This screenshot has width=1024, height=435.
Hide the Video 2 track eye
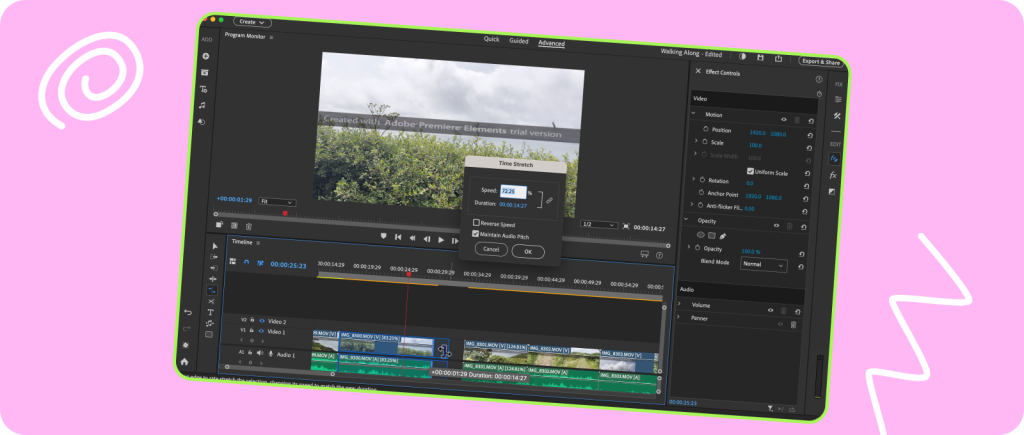263,321
